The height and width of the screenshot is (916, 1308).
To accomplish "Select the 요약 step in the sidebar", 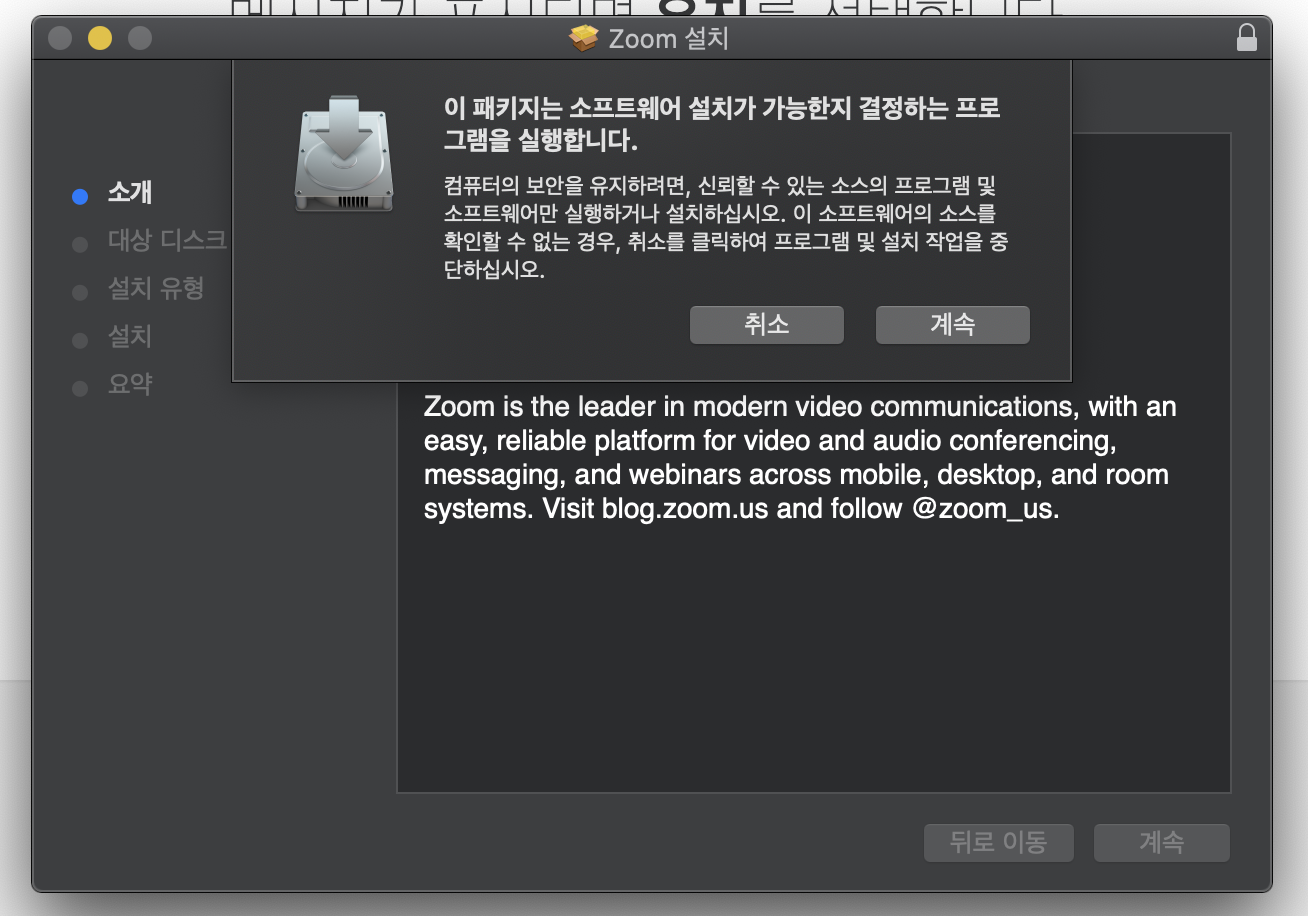I will pos(130,385).
